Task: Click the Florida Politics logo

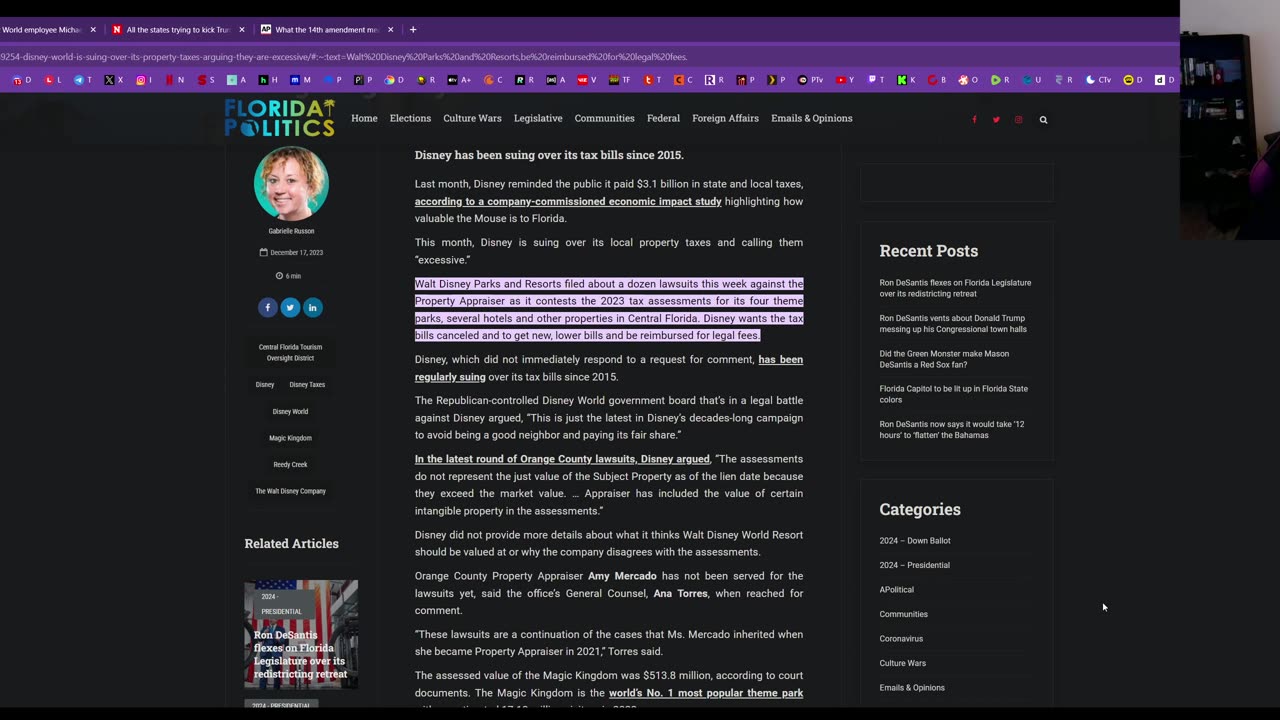Action: (279, 118)
